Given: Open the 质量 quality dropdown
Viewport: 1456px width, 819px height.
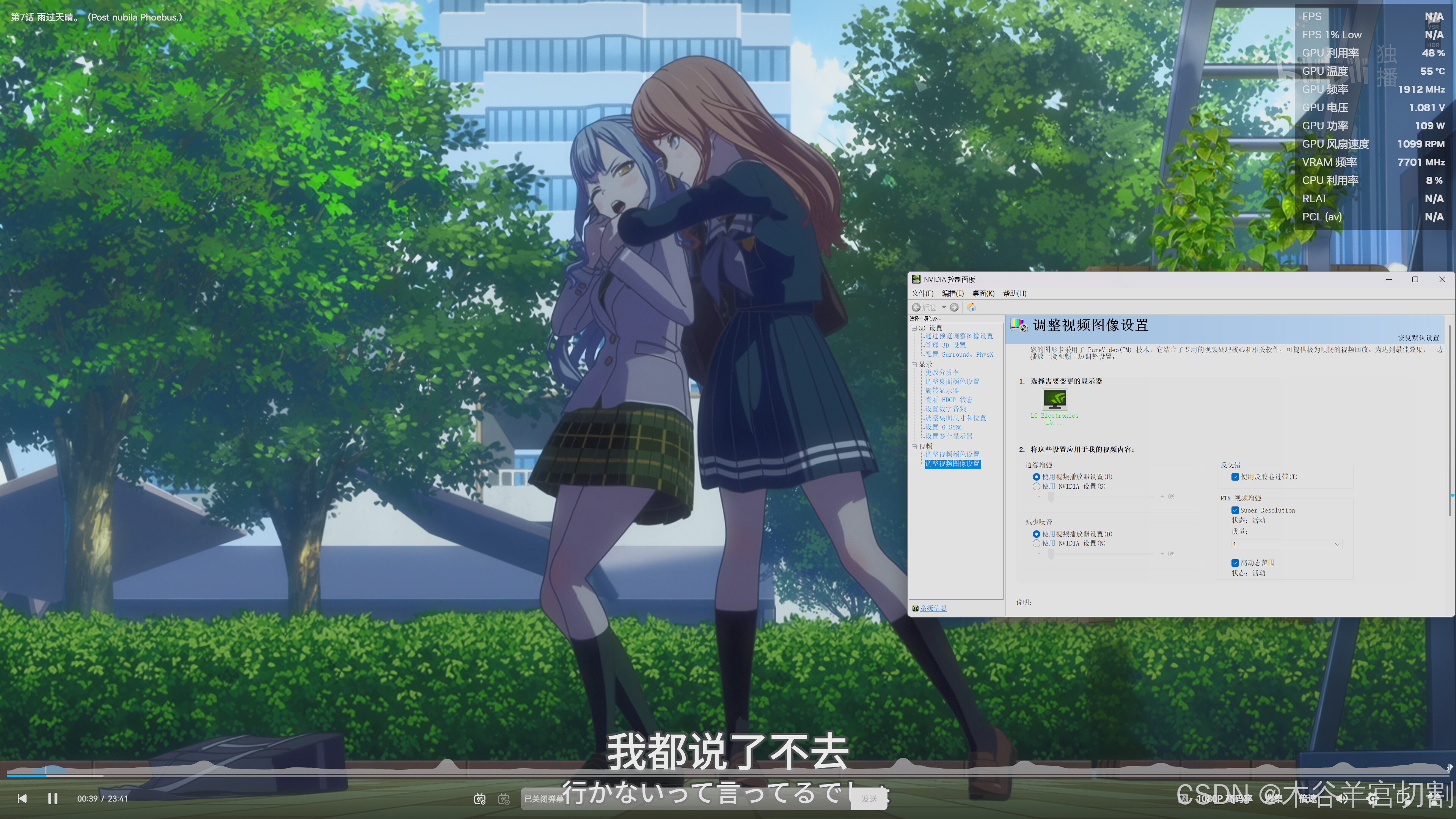Looking at the screenshot, I should (x=1286, y=544).
